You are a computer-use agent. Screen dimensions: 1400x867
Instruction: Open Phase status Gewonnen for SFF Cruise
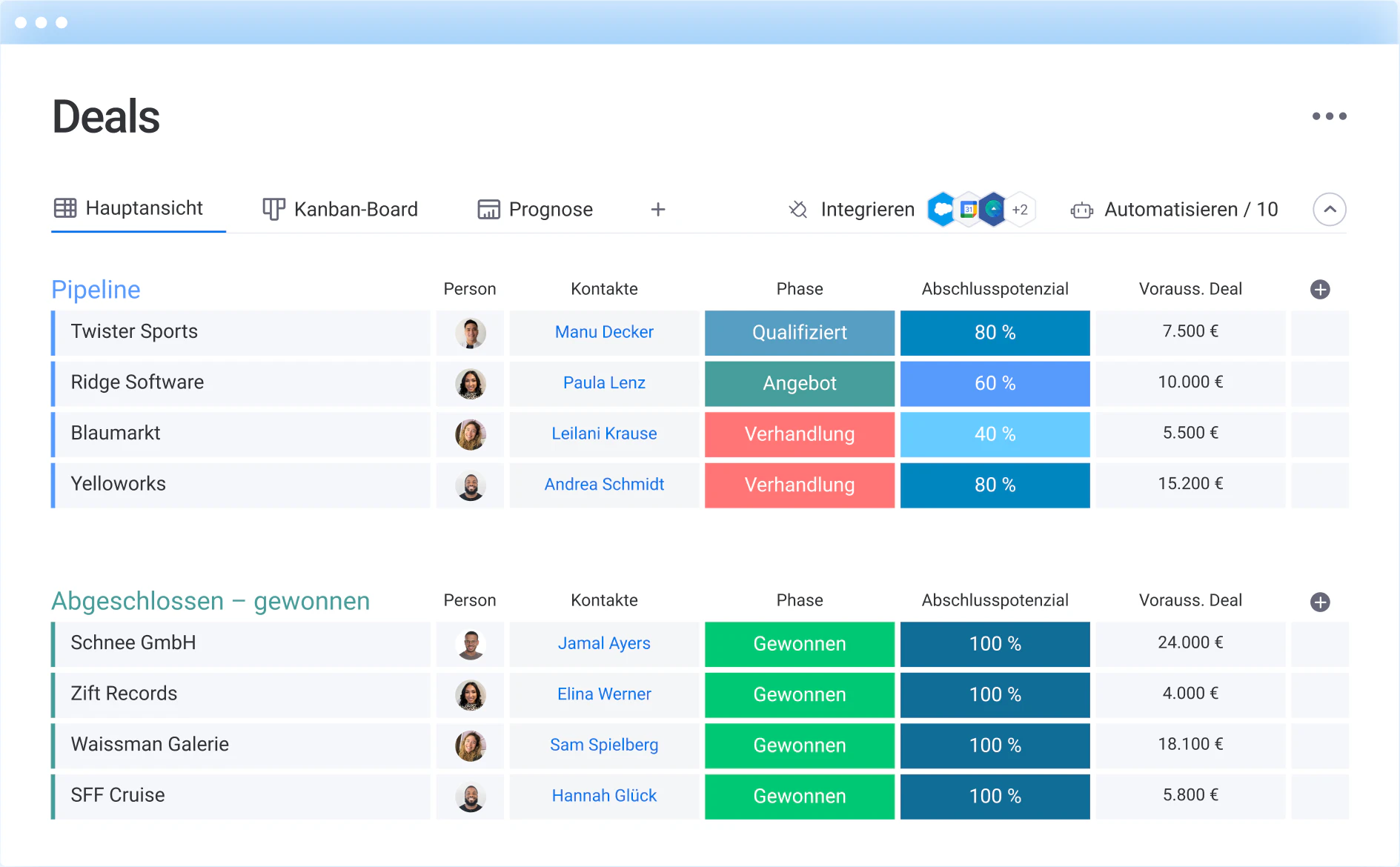800,797
